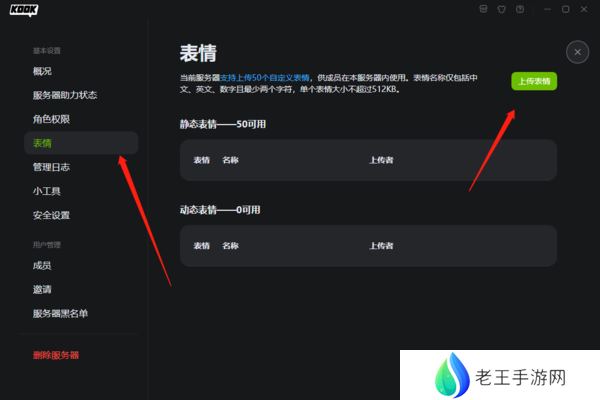Click the 动态表情——0可用 heading
The image size is (600, 400).
click(220, 210)
